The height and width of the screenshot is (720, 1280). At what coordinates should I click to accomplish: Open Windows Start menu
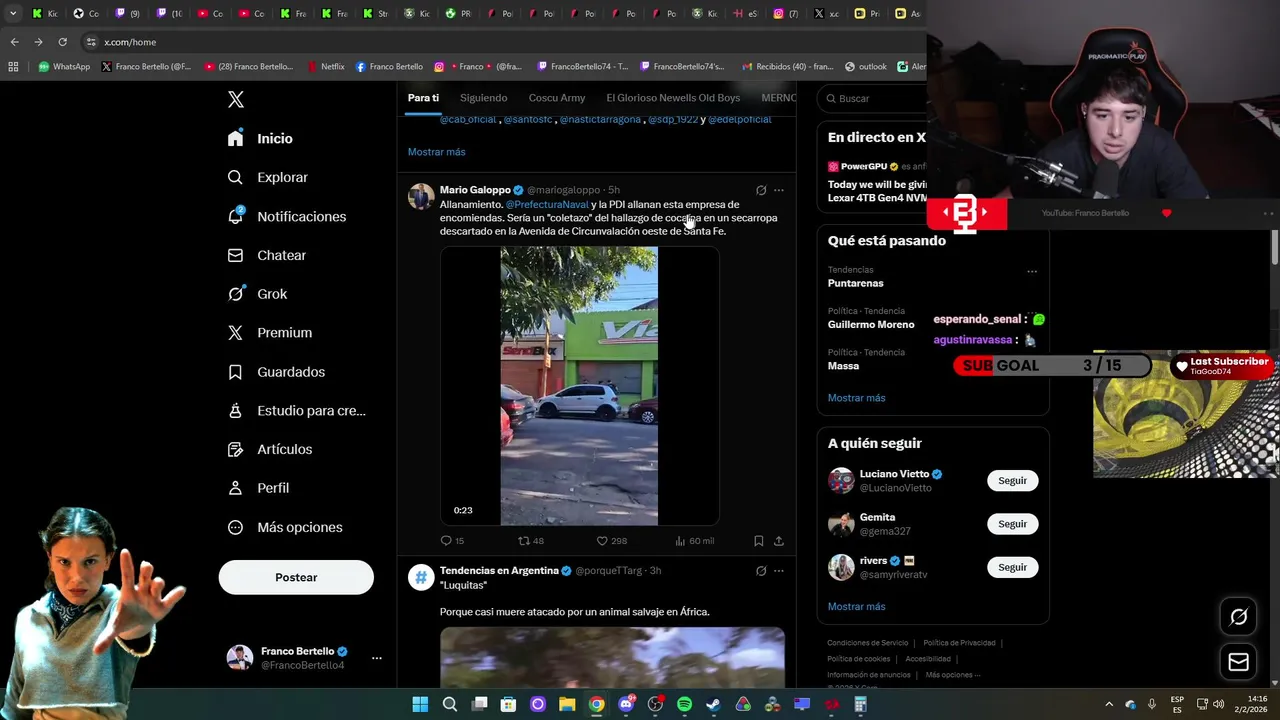[420, 705]
